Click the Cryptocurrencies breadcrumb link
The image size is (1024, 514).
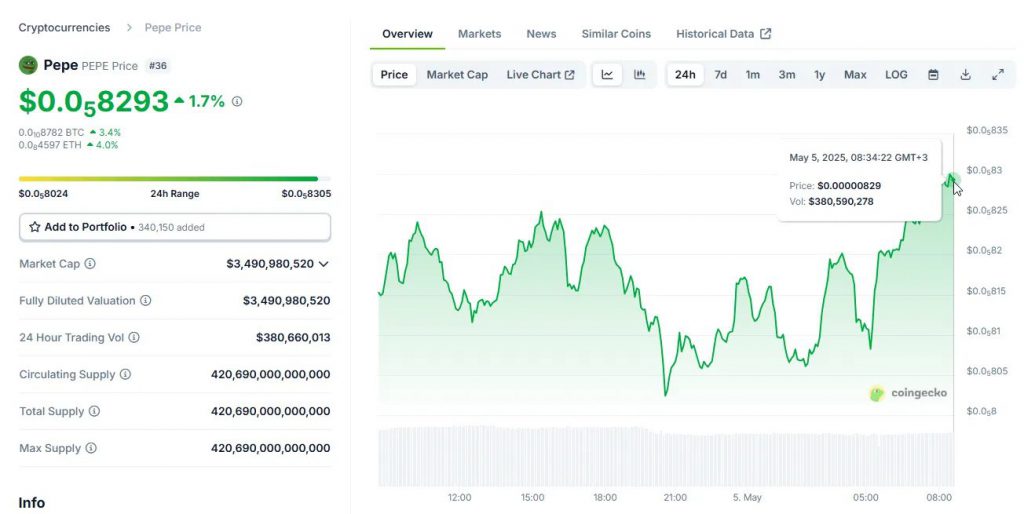(x=64, y=27)
